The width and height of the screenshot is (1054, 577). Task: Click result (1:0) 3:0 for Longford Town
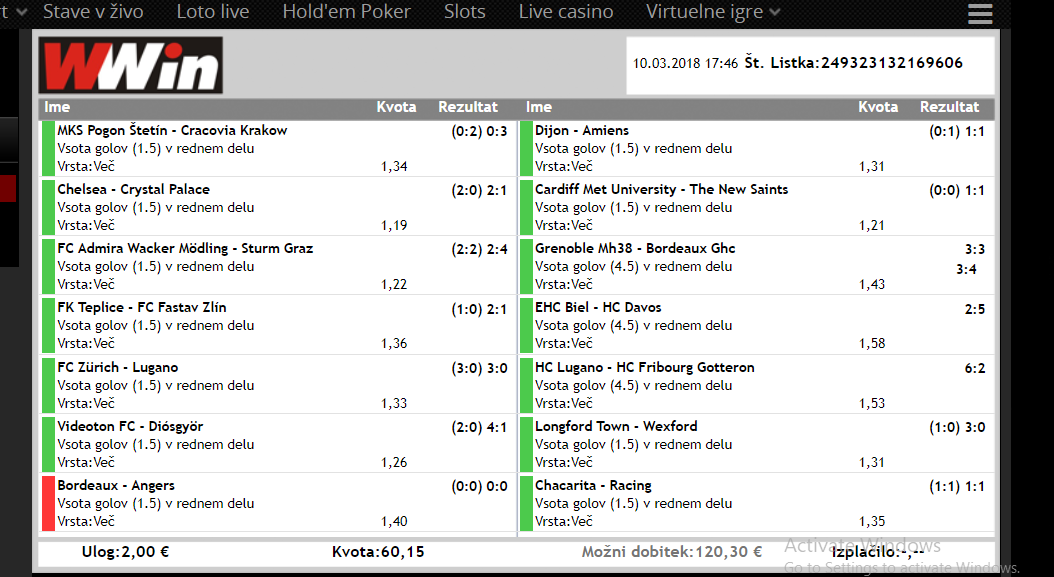click(x=957, y=428)
